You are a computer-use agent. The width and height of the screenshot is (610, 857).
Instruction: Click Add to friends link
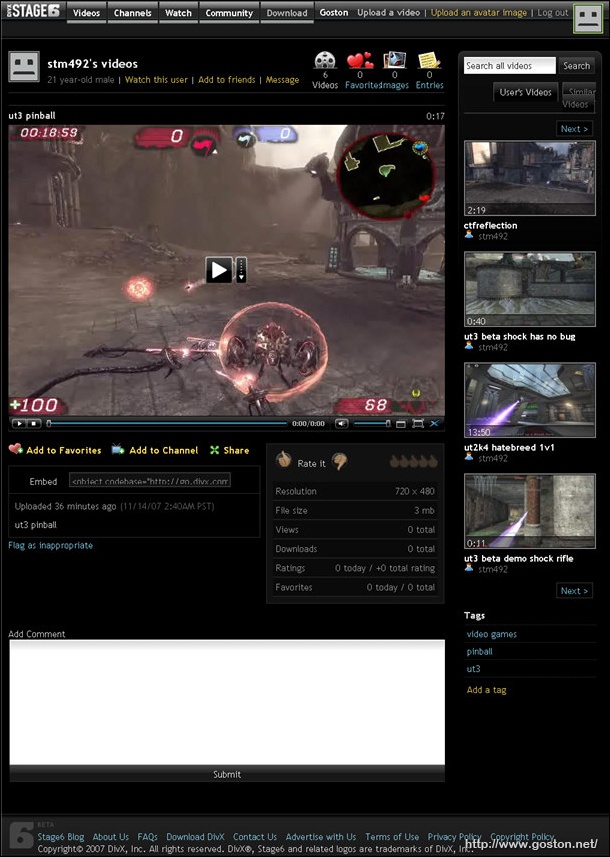(226, 80)
